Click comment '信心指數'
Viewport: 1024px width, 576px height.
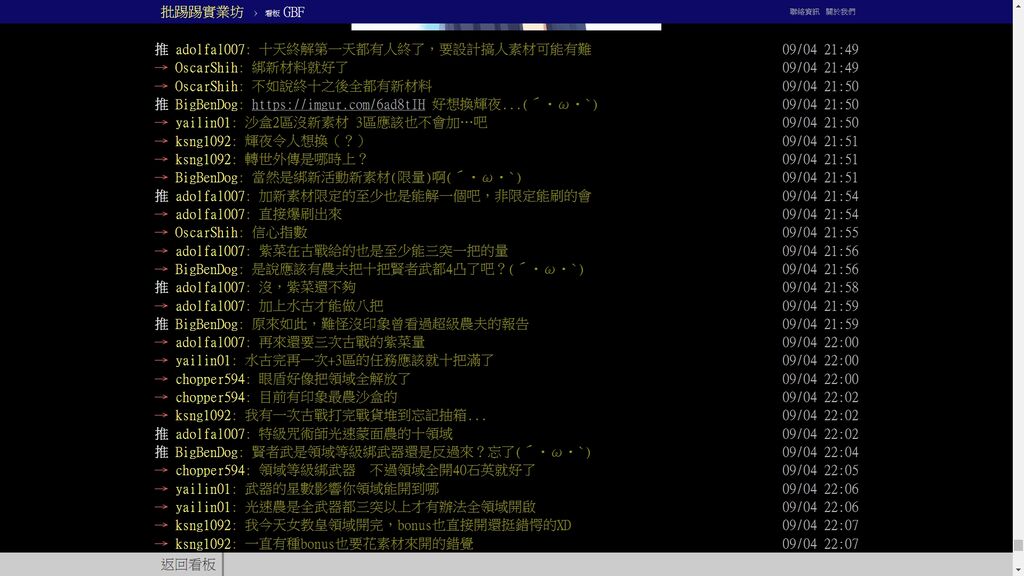[280, 232]
